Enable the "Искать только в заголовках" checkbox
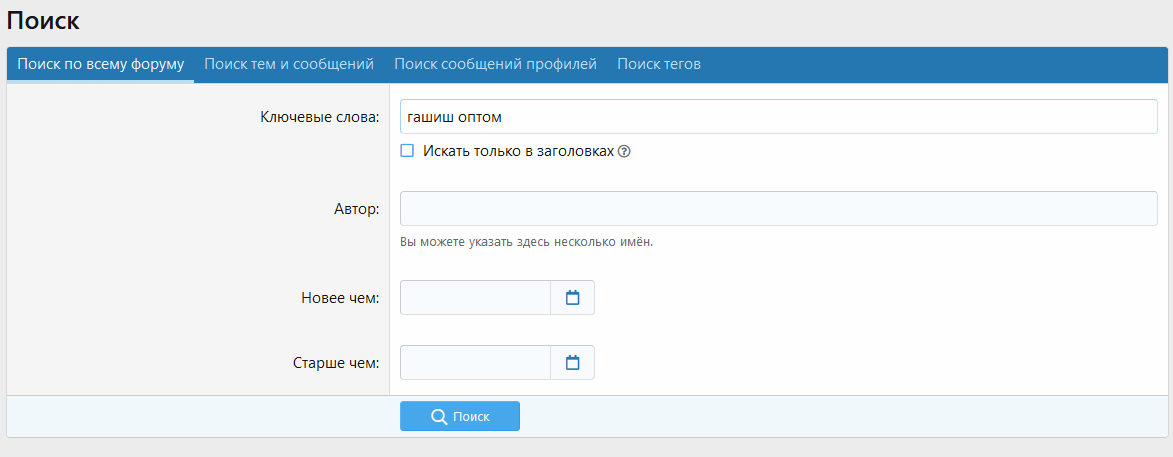This screenshot has width=1173, height=457. pos(407,151)
